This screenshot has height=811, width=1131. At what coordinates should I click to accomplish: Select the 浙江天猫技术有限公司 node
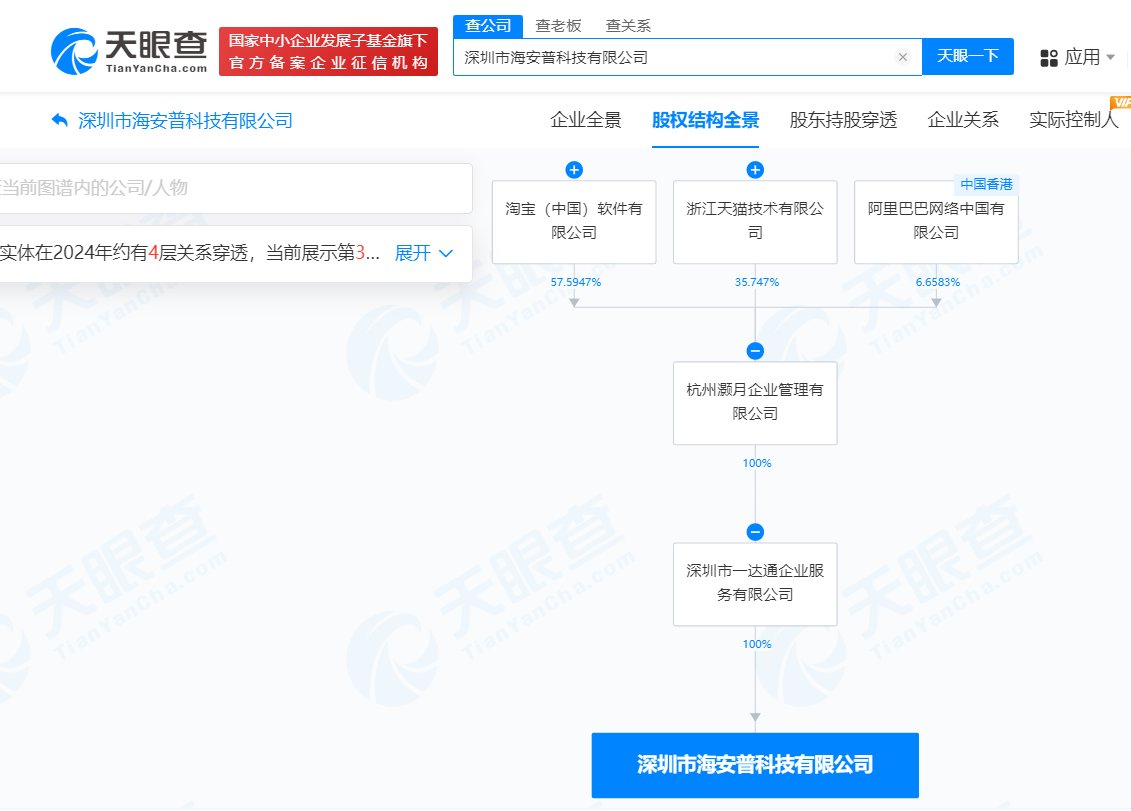(x=755, y=222)
